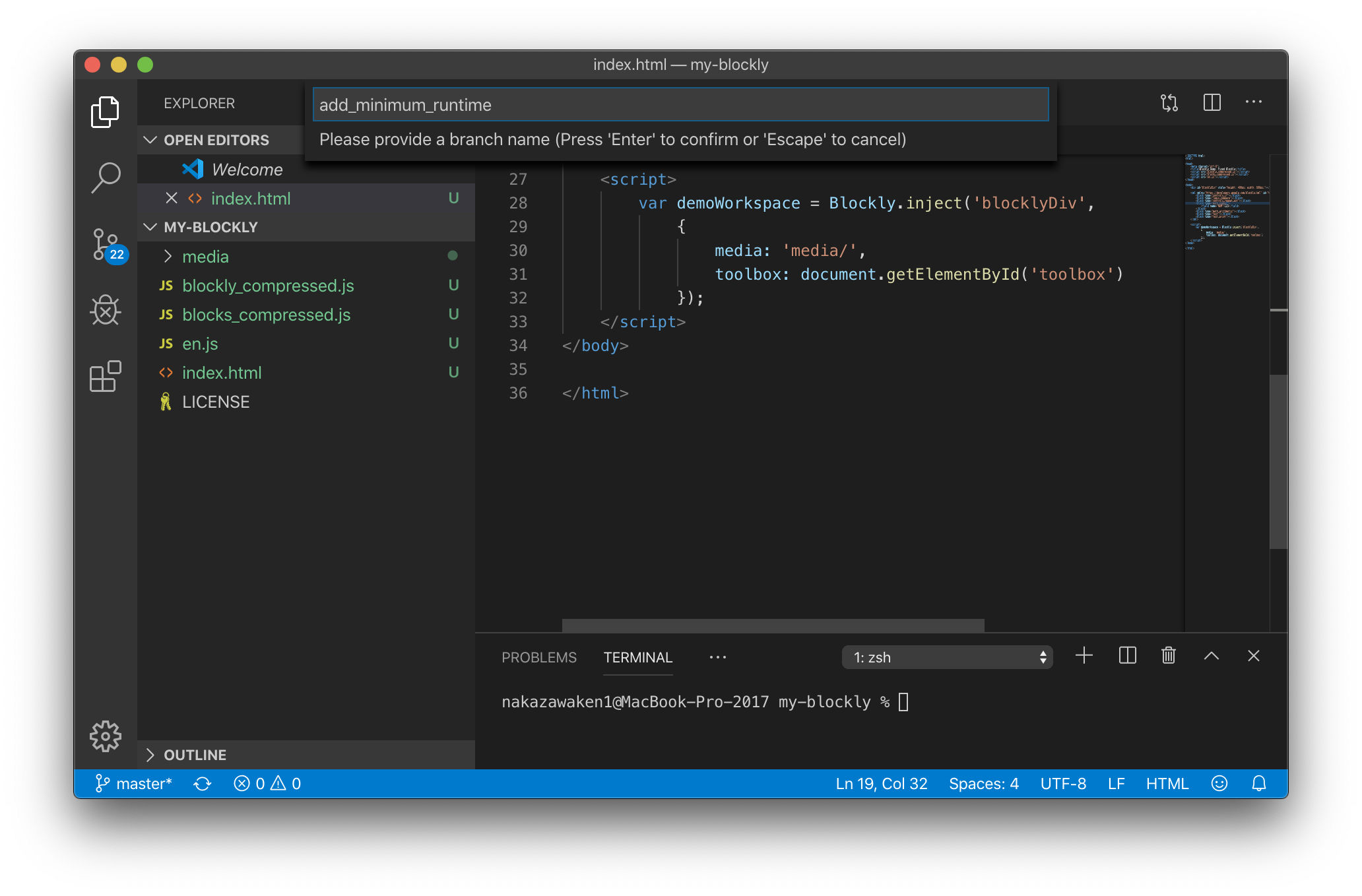Expand the media folder
Viewport: 1362px width, 896px height.
tap(205, 257)
